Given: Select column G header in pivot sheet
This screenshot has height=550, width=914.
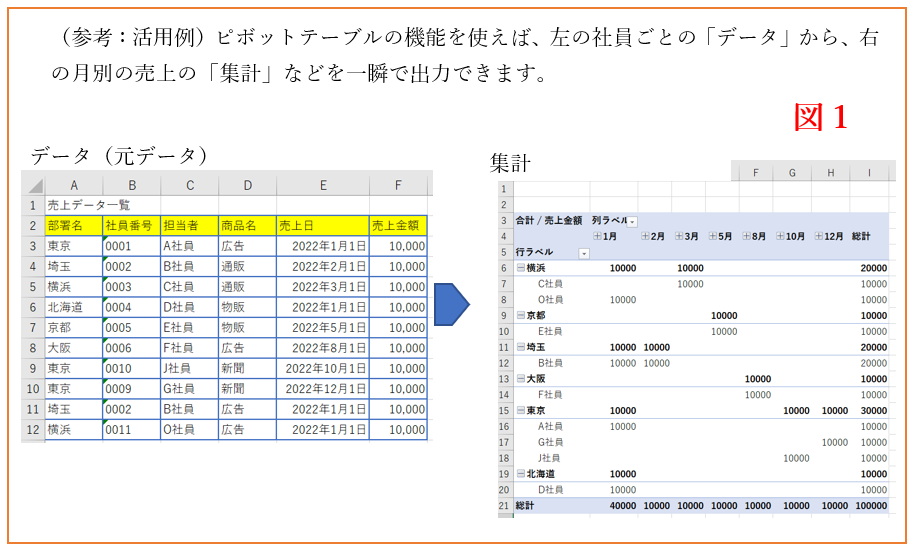Looking at the screenshot, I should tap(791, 173).
